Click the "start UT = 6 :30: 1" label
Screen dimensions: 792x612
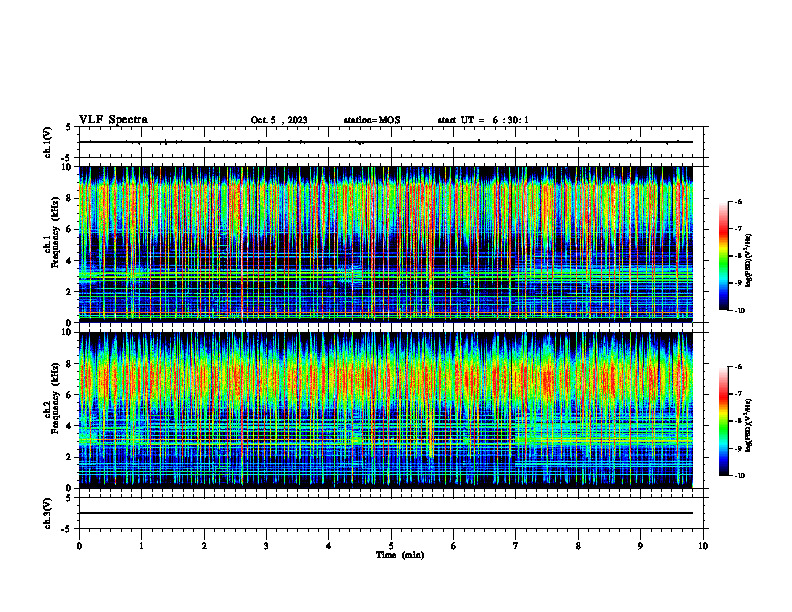pyautogui.click(x=483, y=120)
